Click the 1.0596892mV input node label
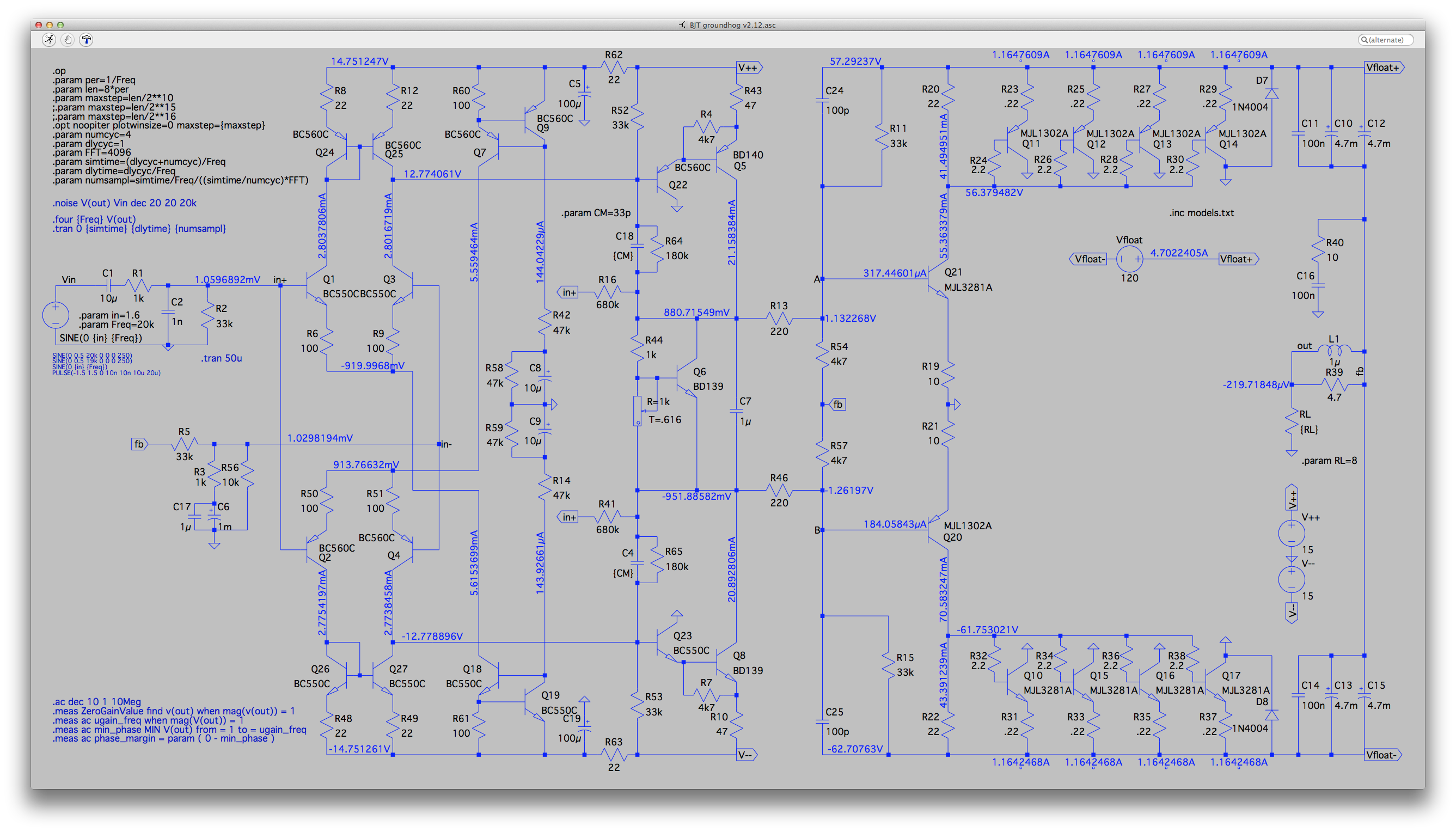Screen dimensions: 1456x832 (227, 279)
